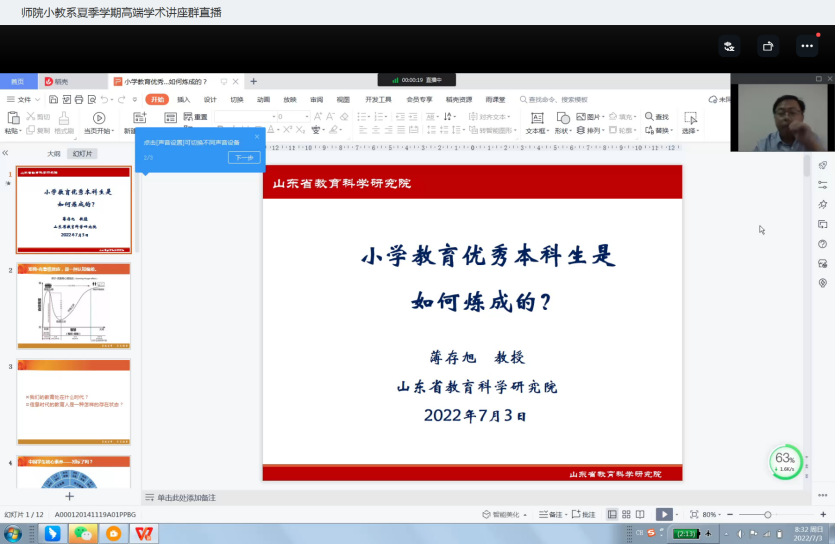The height and width of the screenshot is (544, 835).
Task: Click the 形状 shapes icon
Action: pyautogui.click(x=561, y=118)
